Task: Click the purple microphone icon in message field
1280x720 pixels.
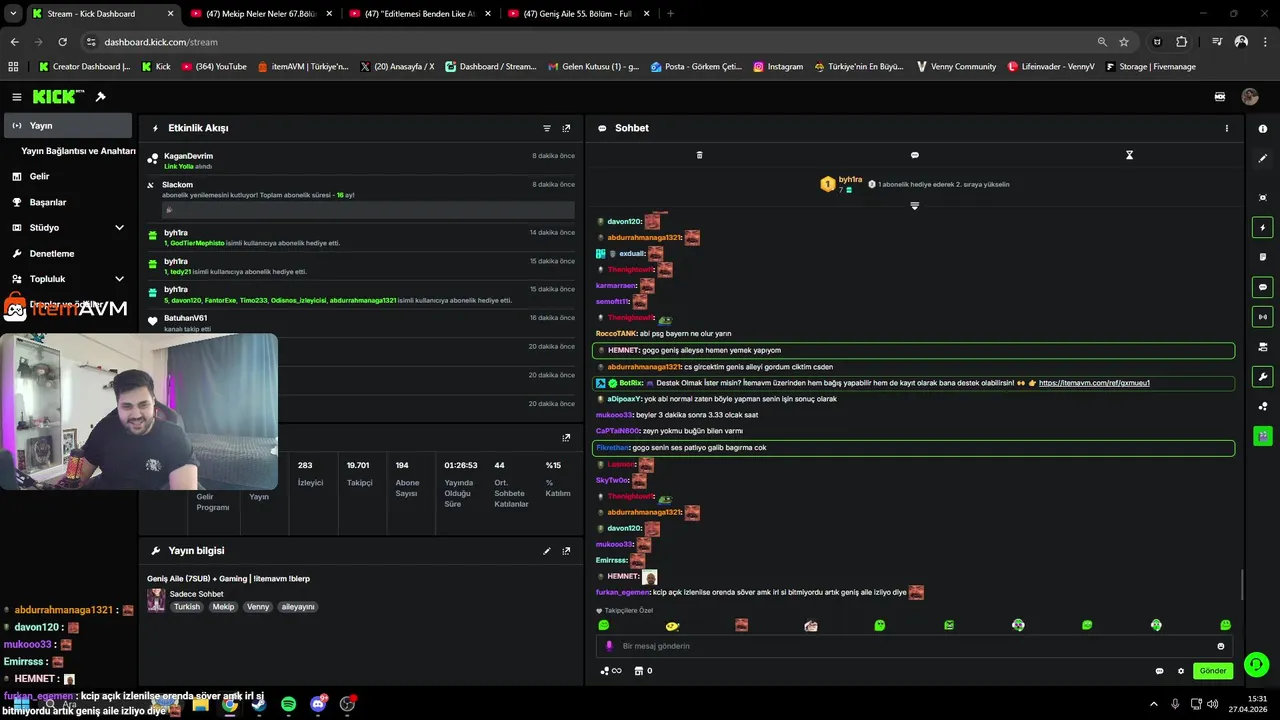Action: point(609,646)
